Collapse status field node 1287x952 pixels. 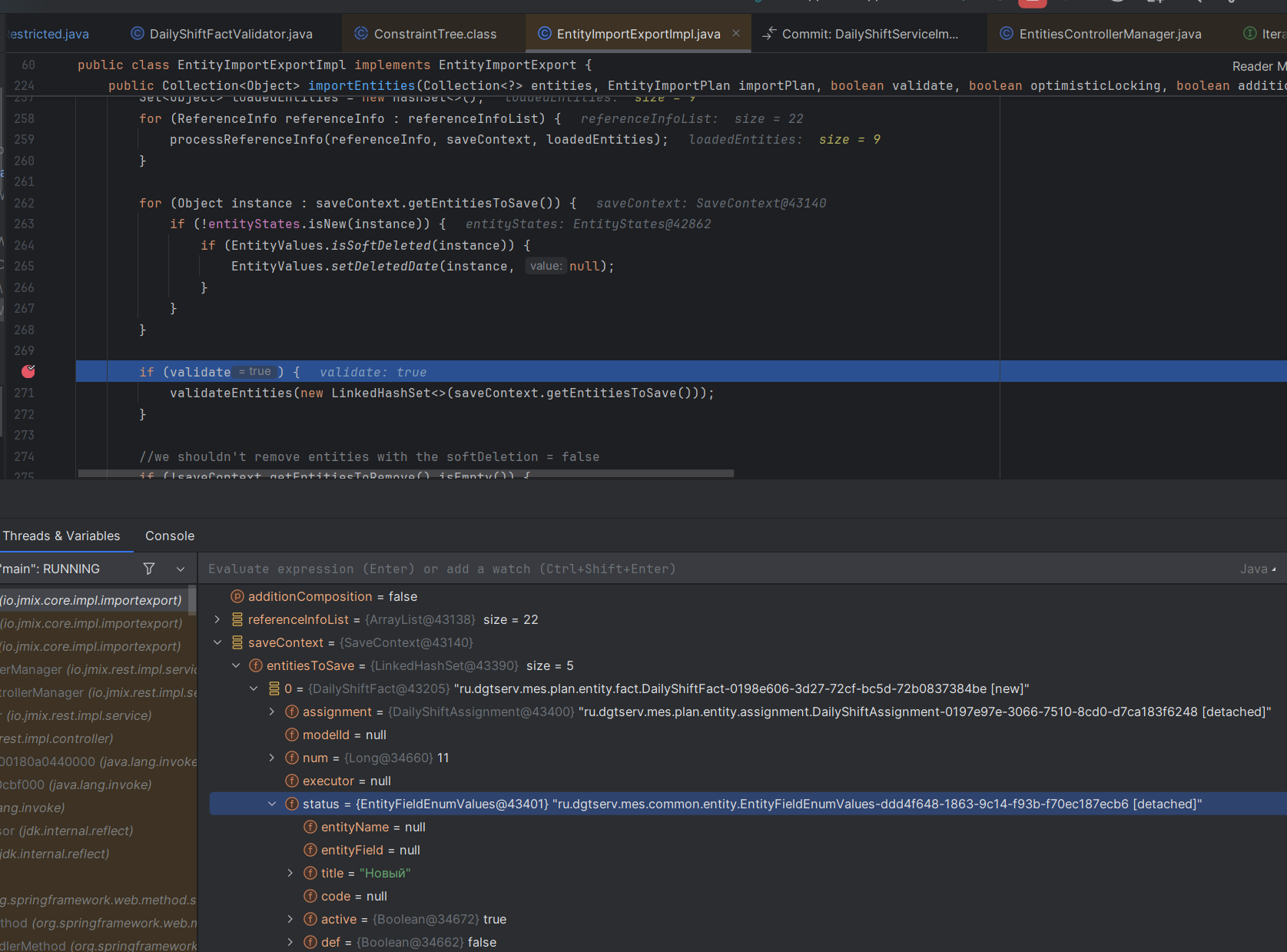[x=272, y=804]
